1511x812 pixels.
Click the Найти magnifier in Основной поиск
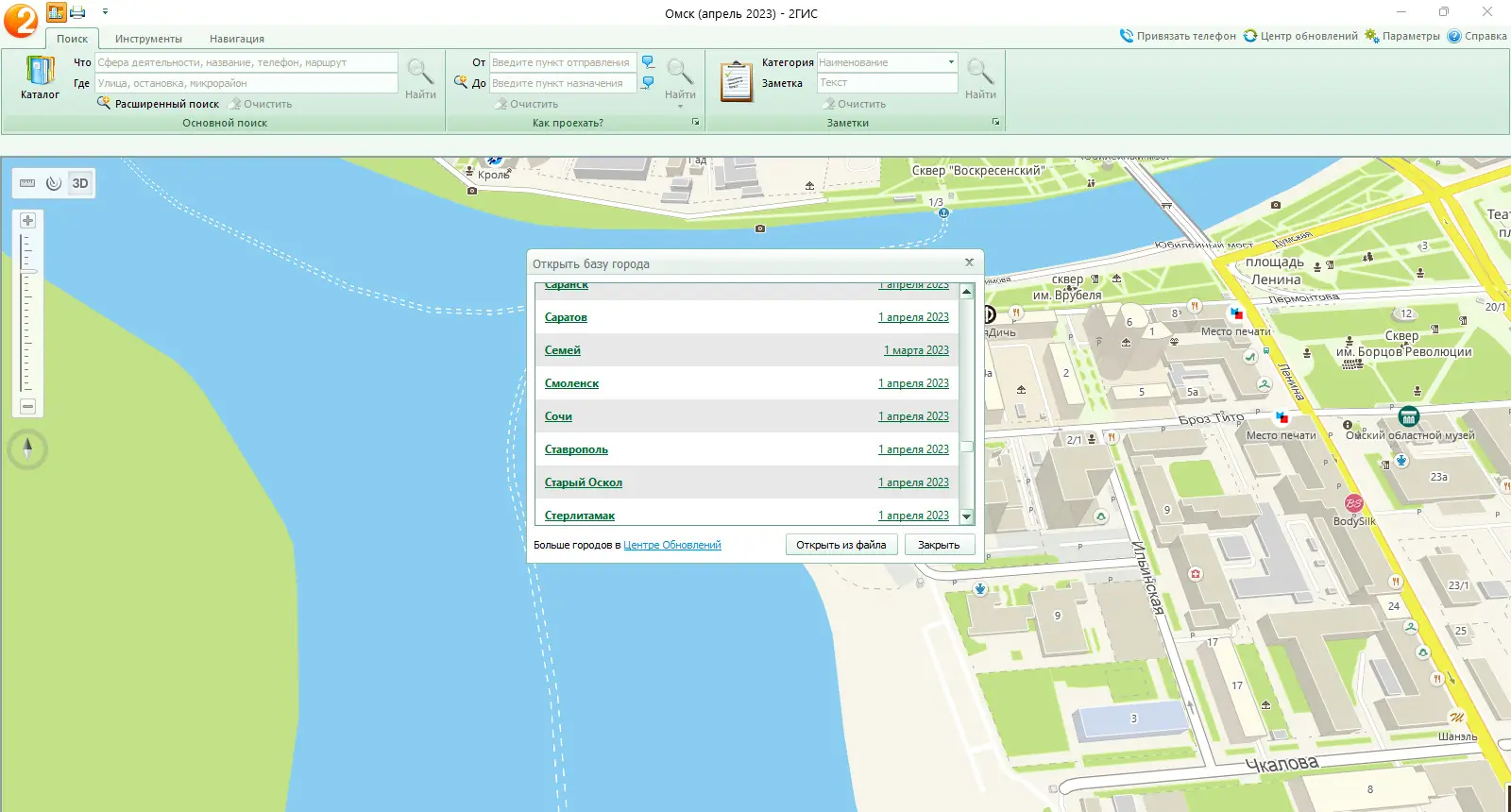click(x=420, y=78)
